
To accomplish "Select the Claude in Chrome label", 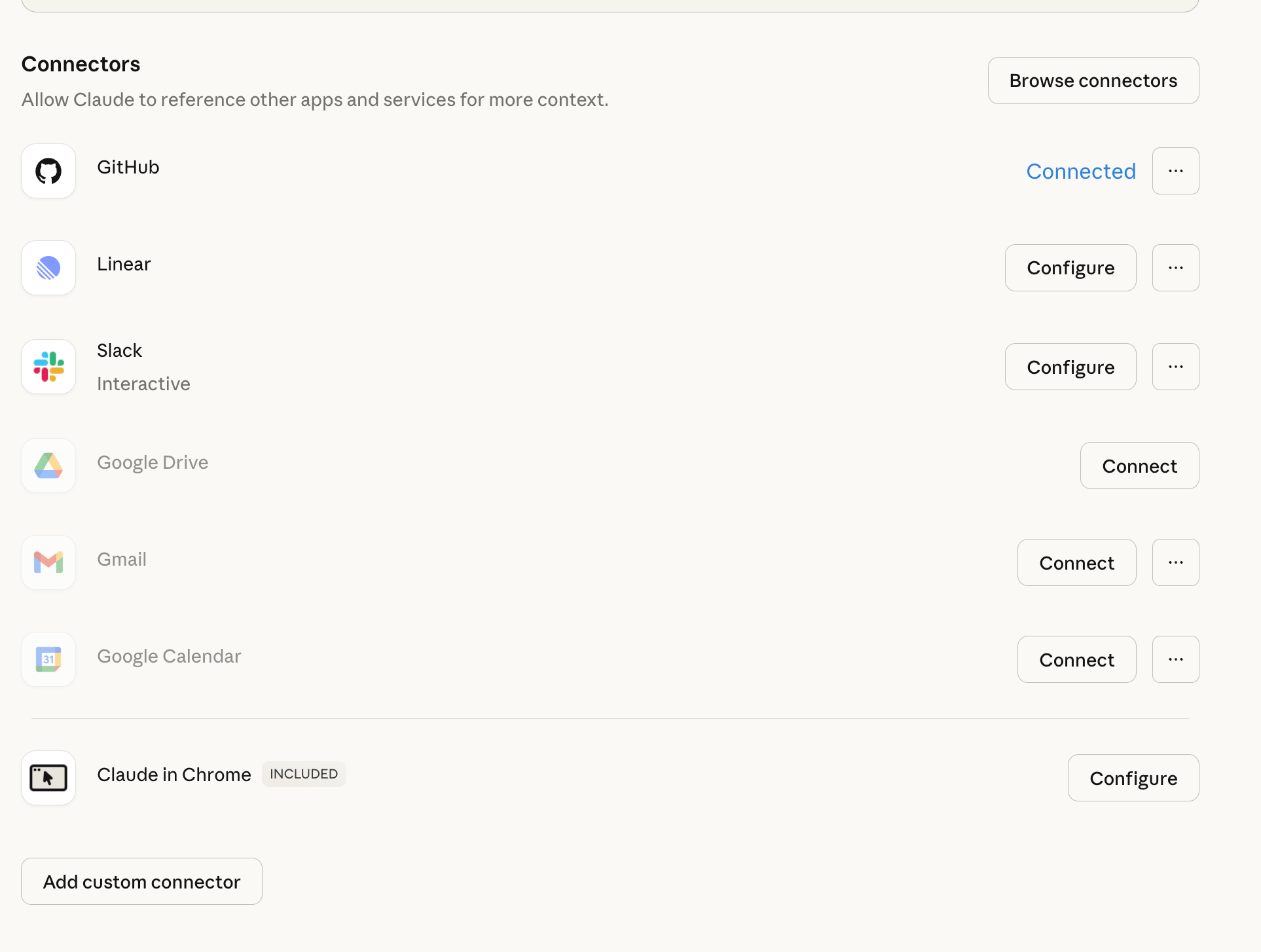I will [x=174, y=775].
